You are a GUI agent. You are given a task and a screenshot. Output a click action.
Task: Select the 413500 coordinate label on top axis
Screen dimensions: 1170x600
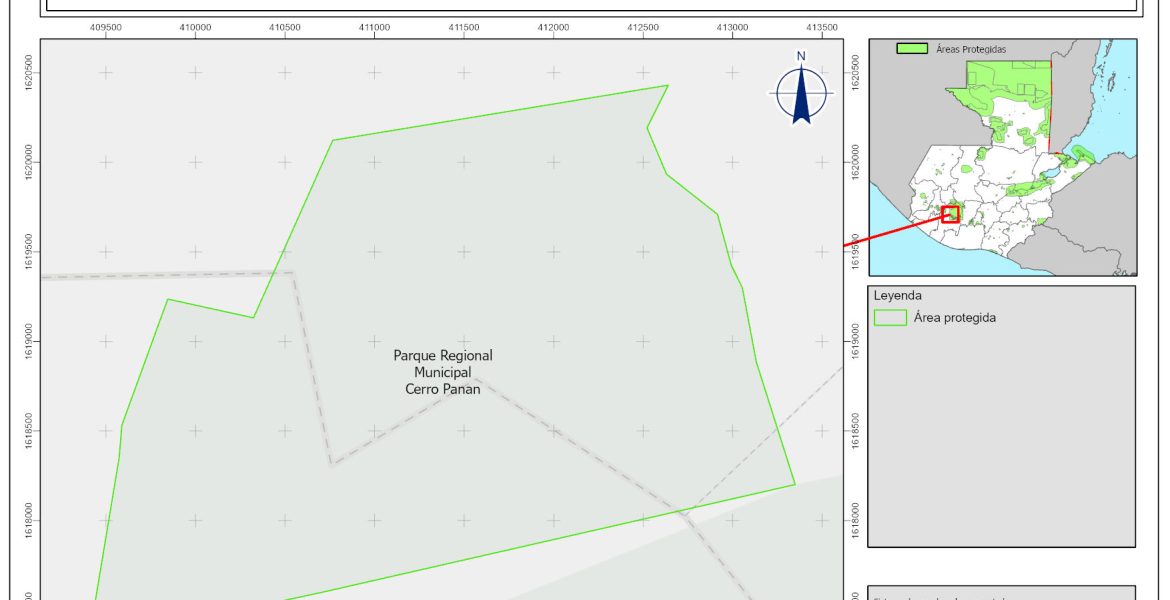point(822,27)
